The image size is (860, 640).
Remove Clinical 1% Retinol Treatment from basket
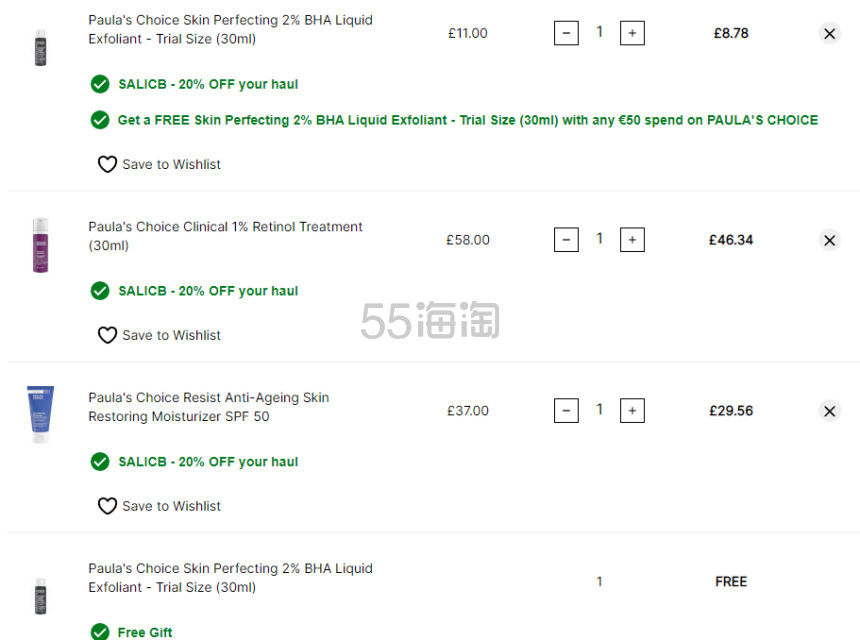pos(829,240)
